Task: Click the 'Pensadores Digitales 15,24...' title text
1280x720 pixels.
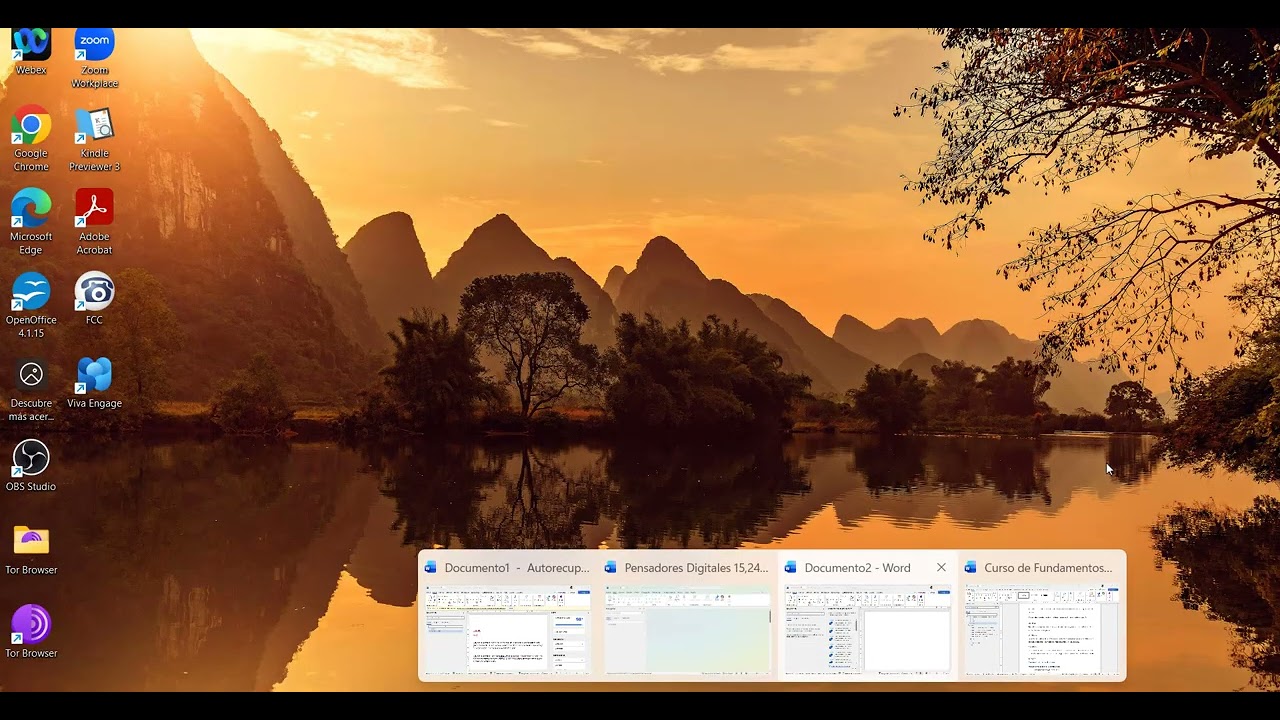Action: (696, 567)
